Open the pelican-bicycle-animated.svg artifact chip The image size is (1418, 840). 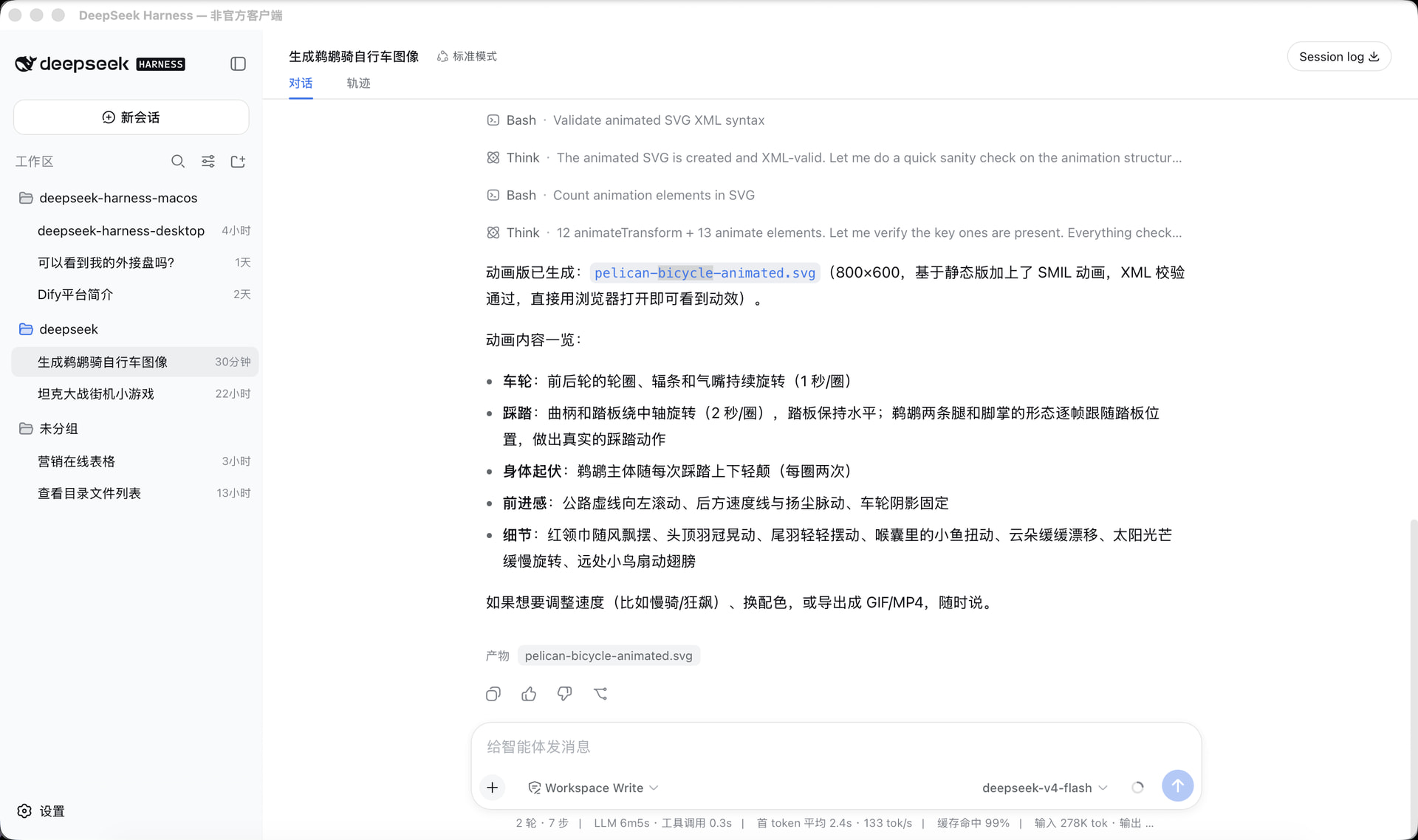pos(609,655)
